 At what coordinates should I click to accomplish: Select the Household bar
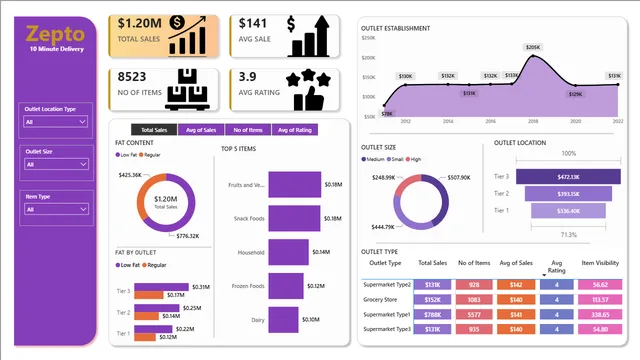(x=289, y=252)
